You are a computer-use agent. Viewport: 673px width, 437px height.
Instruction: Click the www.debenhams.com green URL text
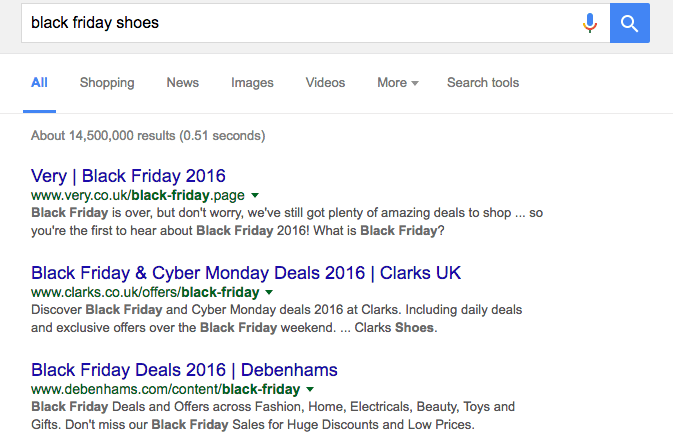click(x=165, y=389)
